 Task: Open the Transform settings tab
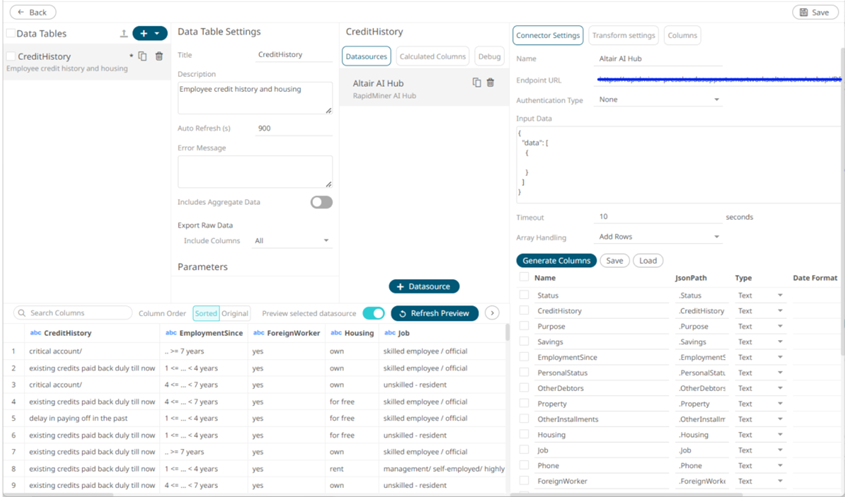pyautogui.click(x=623, y=36)
